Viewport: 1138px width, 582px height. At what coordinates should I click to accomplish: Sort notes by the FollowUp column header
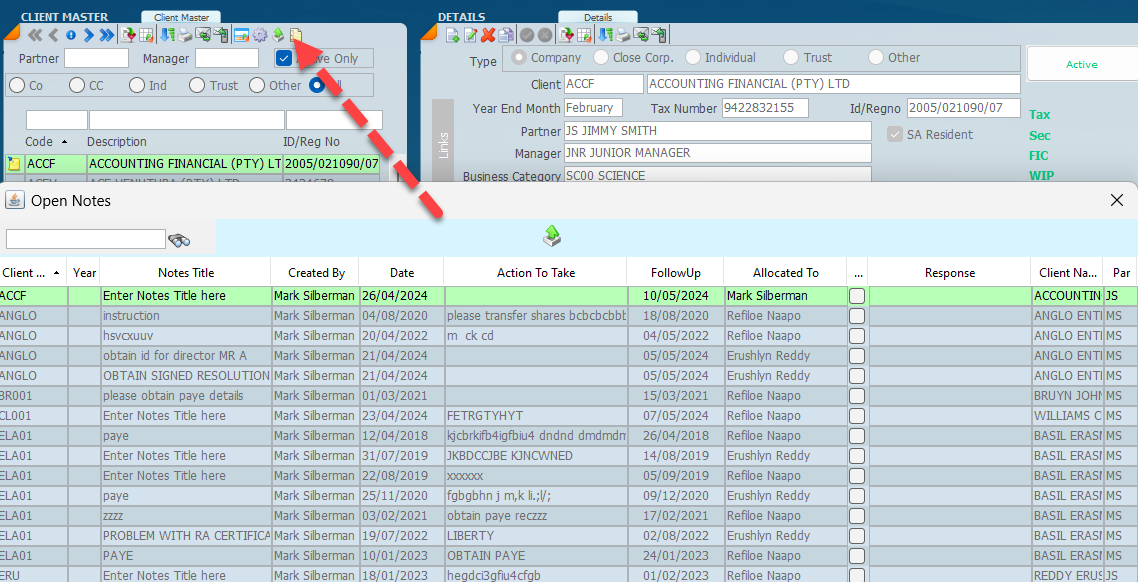click(675, 272)
